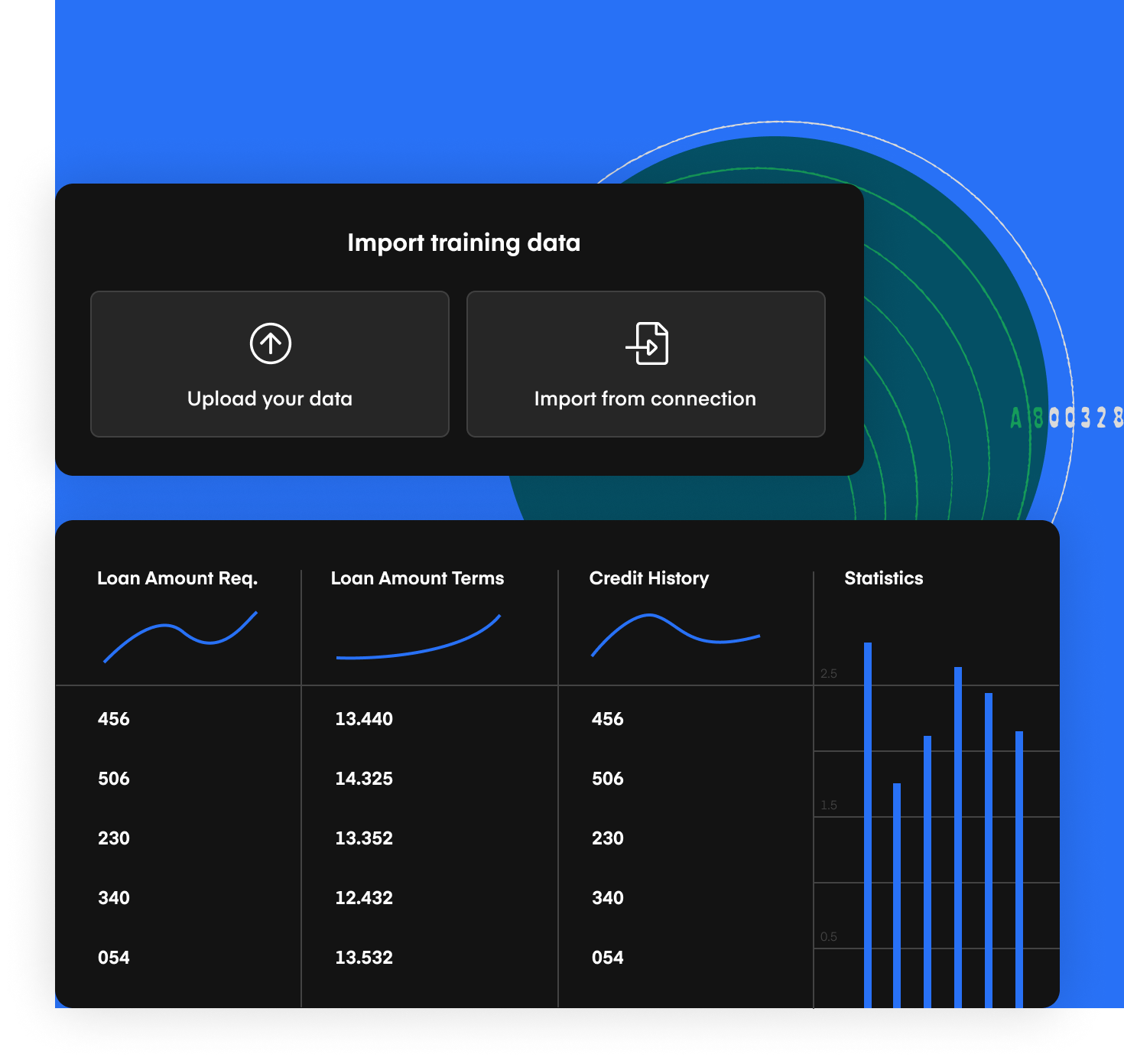Click the Upload your data button
The width and height of the screenshot is (1124, 1064).
(270, 364)
